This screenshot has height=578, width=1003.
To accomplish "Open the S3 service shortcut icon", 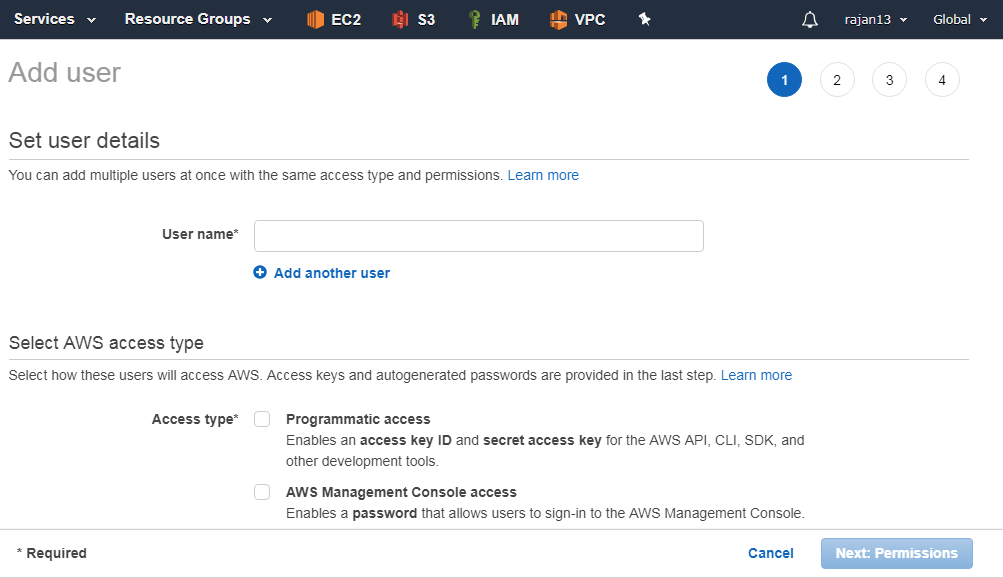I will point(400,20).
